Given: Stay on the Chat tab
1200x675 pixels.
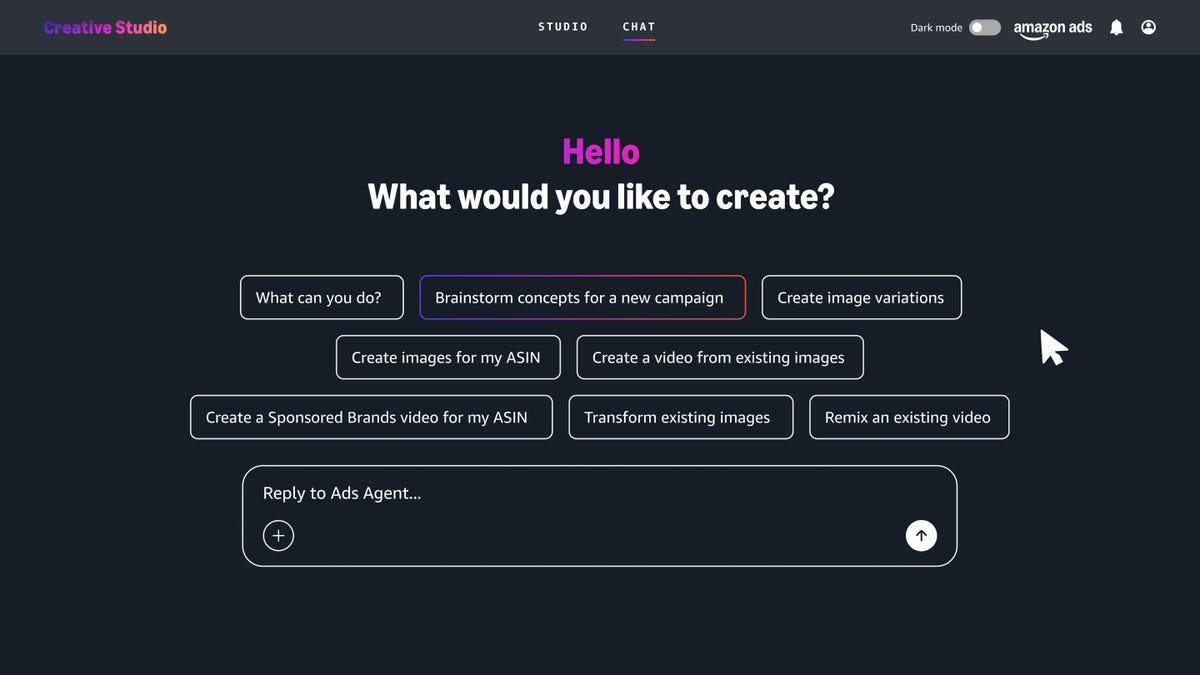Looking at the screenshot, I should 639,26.
